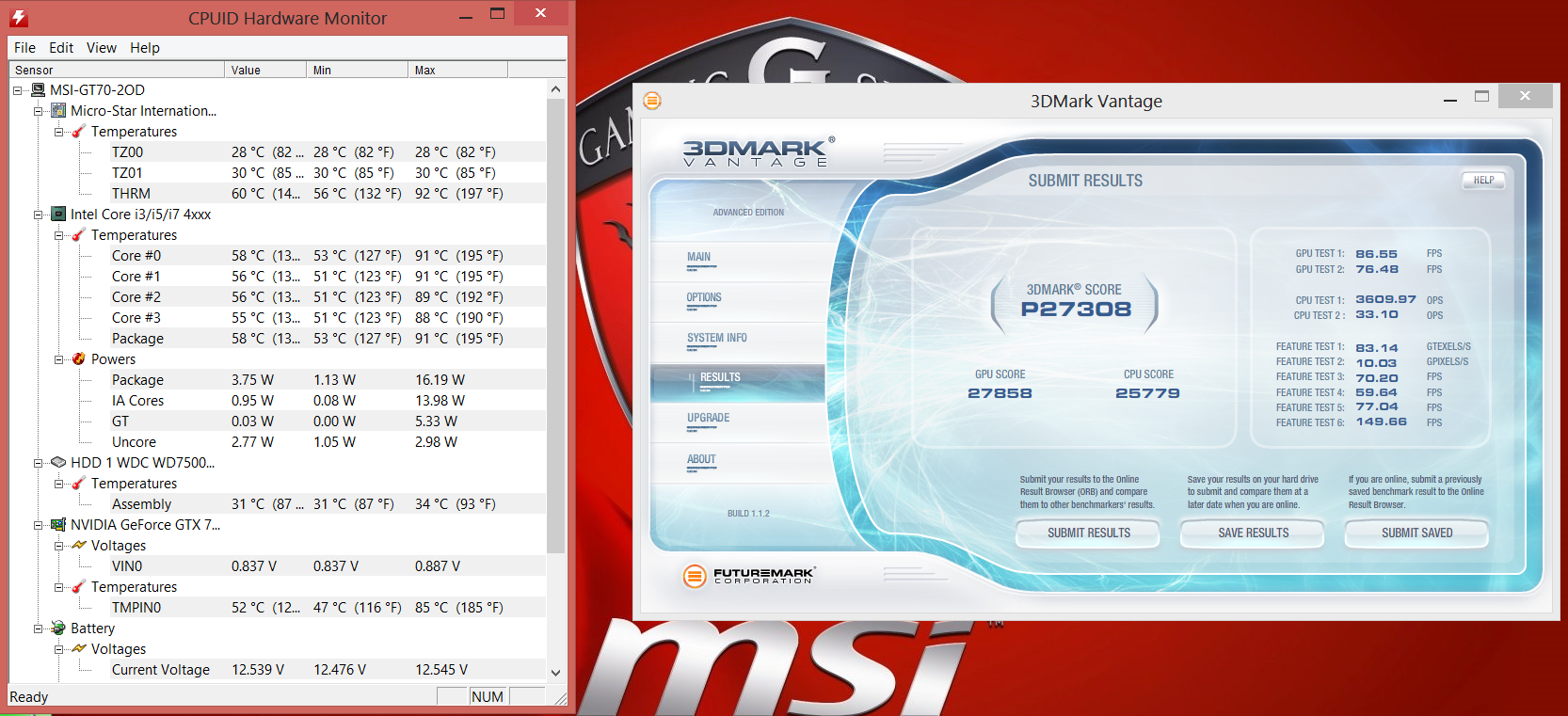Image resolution: width=1568 pixels, height=716 pixels.
Task: Click the thermometer icon of Intel Core's Temperatures node
Action: pos(79,235)
